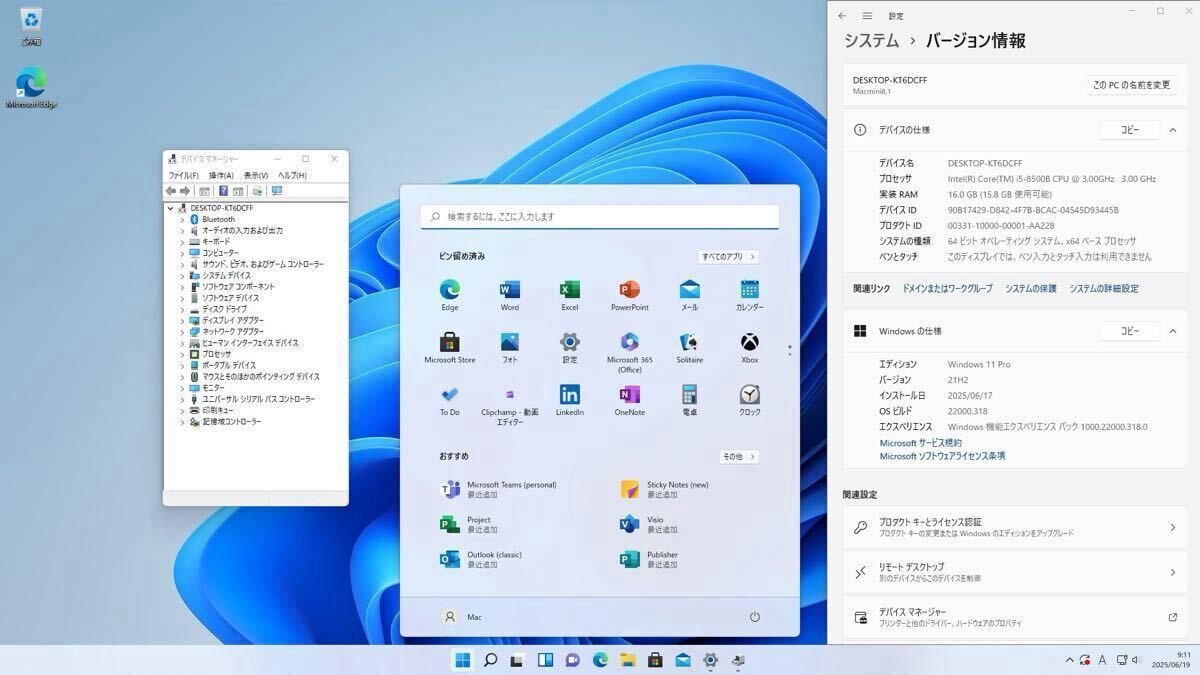The width and height of the screenshot is (1200, 675).
Task: Click the Start menu search box
Action: [x=600, y=216]
